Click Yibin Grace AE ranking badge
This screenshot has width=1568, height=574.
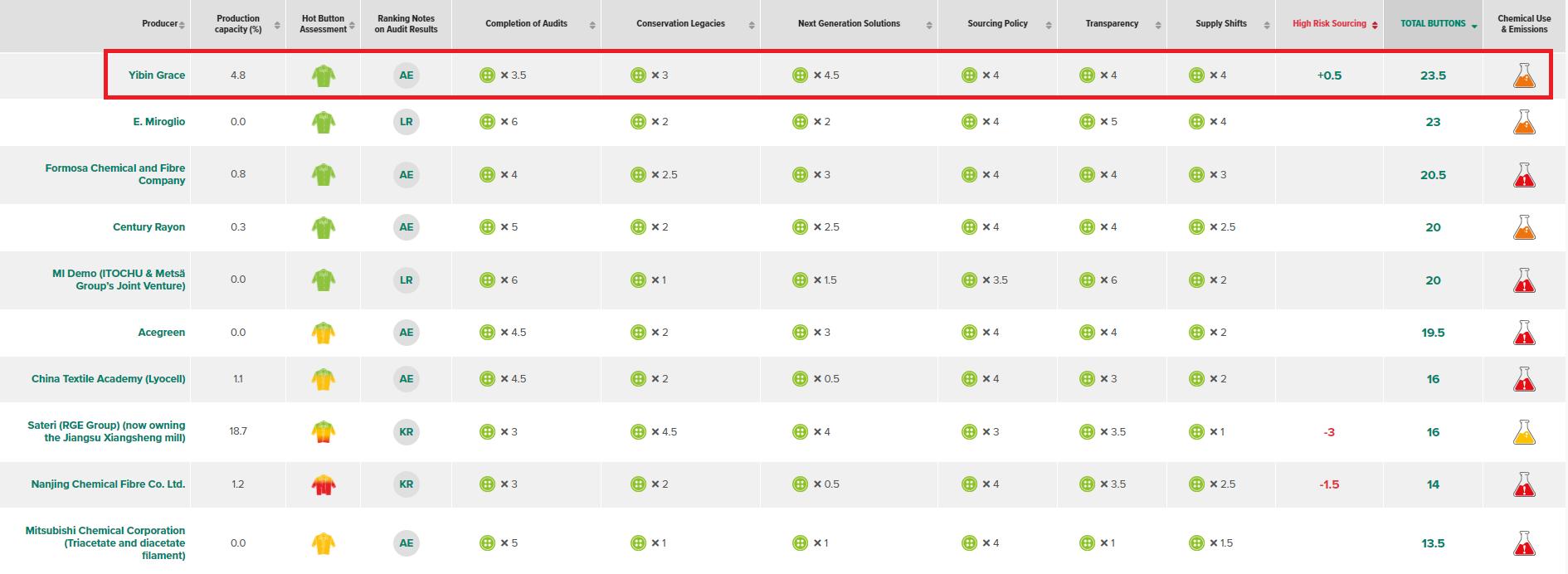pos(406,75)
